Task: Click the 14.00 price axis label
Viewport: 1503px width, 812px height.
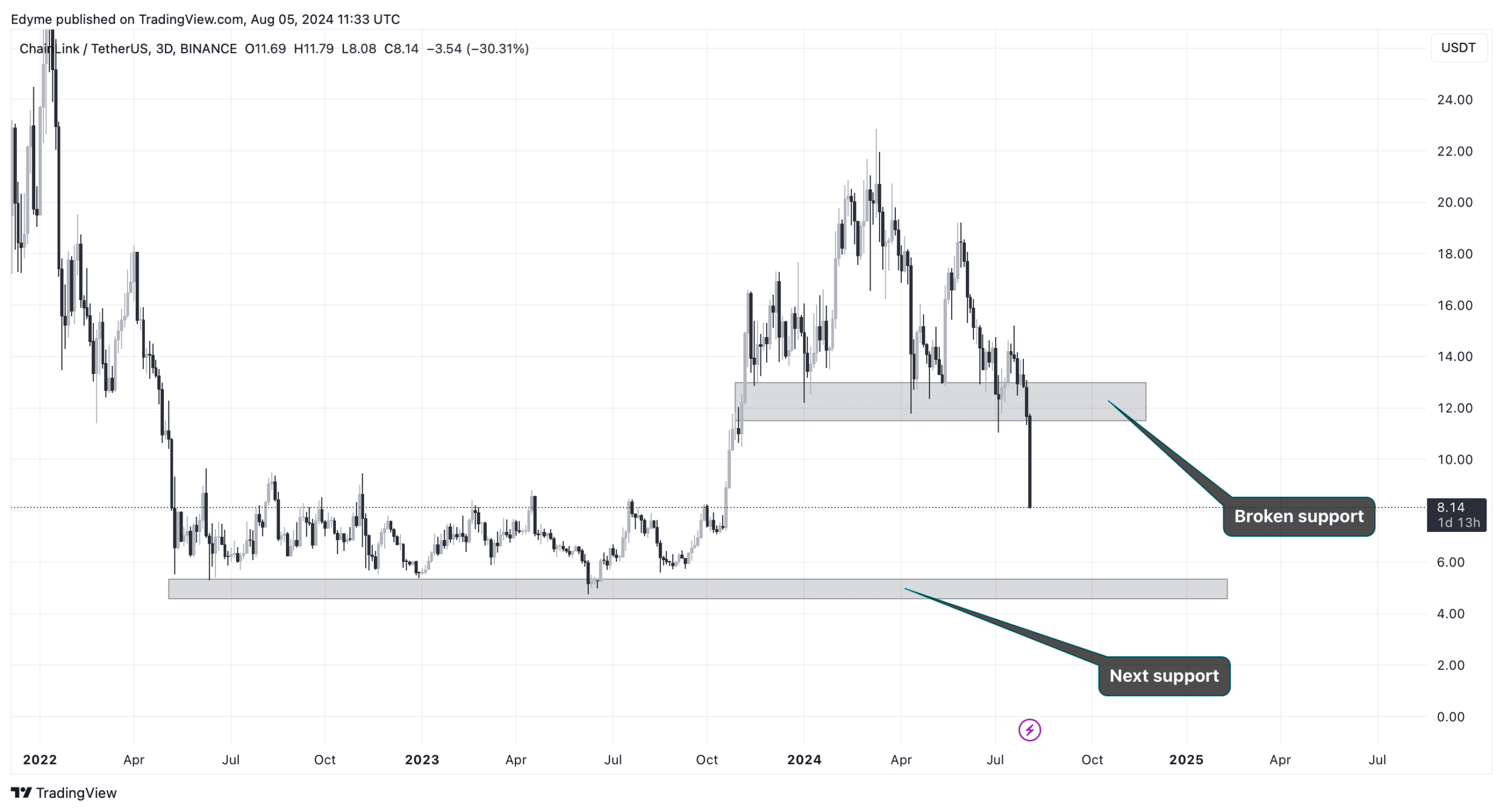Action: point(1455,356)
